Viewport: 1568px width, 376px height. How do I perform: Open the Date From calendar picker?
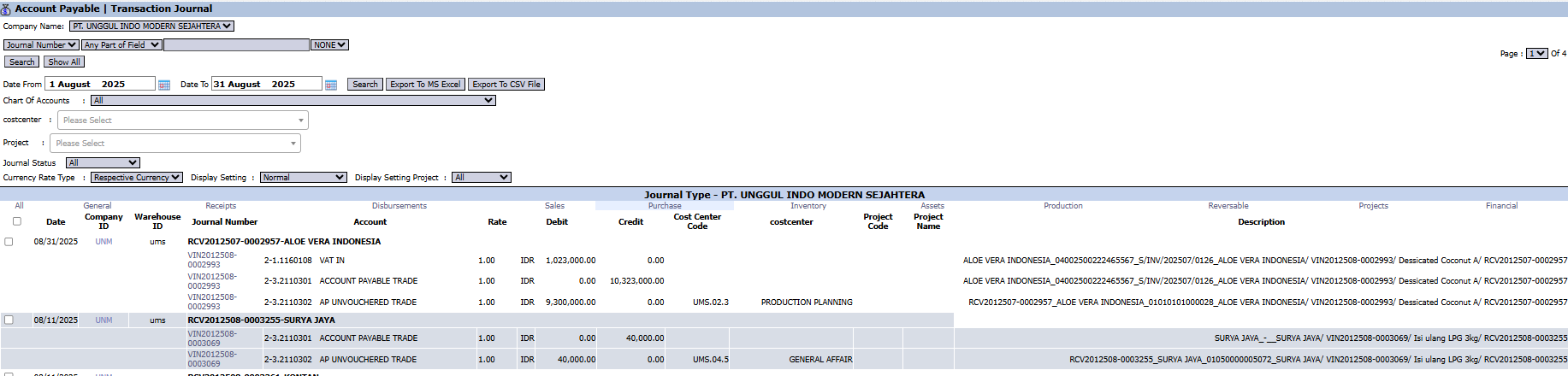(x=164, y=85)
